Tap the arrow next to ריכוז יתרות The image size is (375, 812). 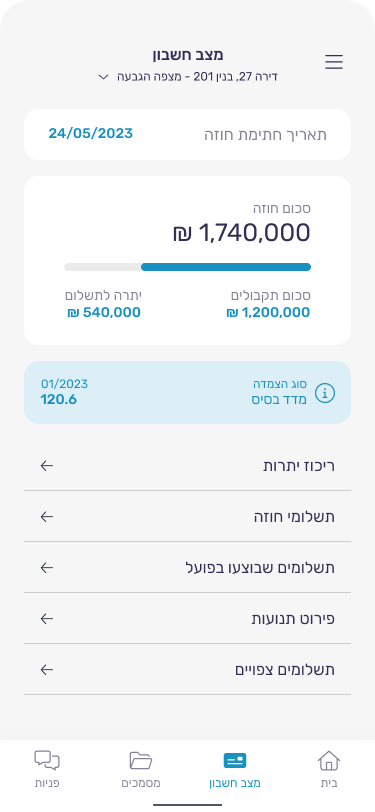click(47, 466)
